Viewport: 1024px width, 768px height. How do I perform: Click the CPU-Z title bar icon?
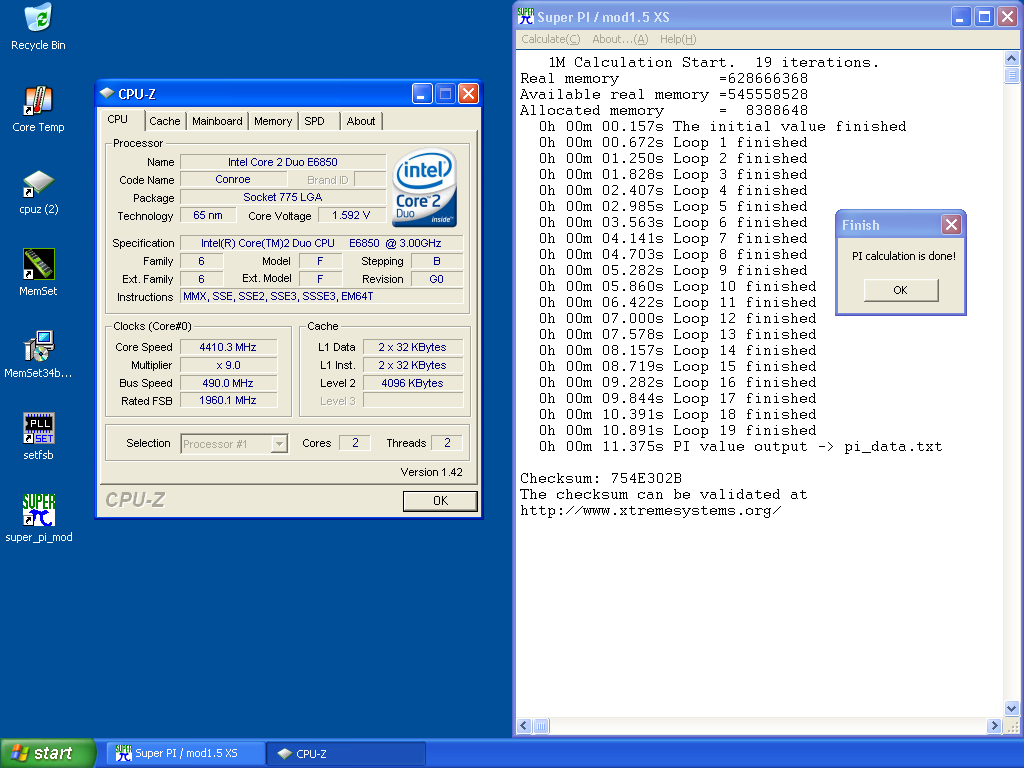point(107,94)
